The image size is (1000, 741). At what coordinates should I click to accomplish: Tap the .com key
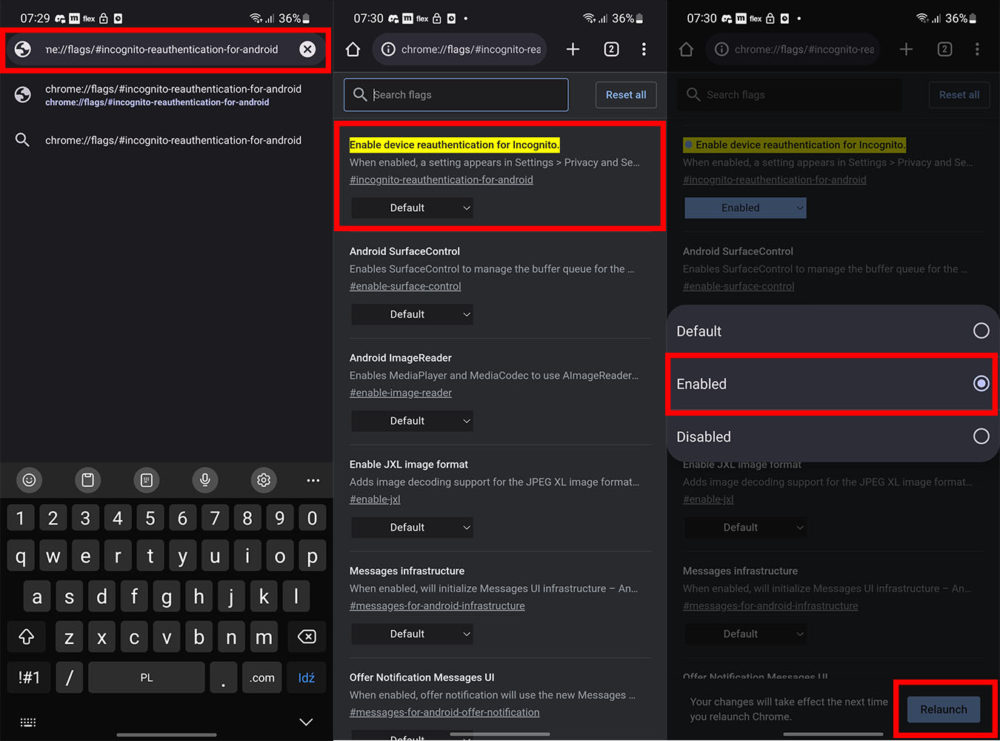pos(261,678)
